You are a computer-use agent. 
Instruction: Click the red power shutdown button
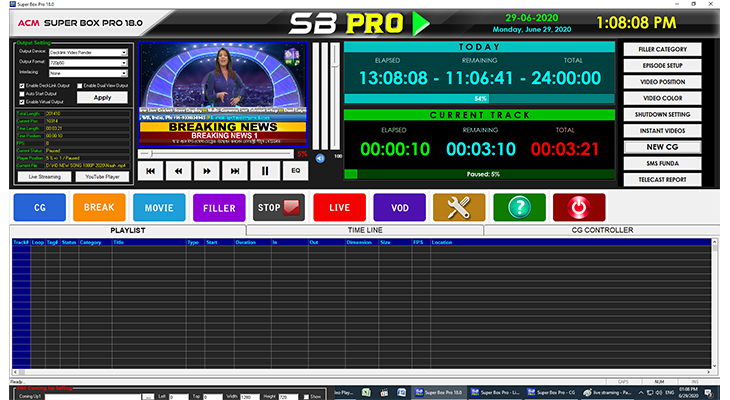[579, 208]
